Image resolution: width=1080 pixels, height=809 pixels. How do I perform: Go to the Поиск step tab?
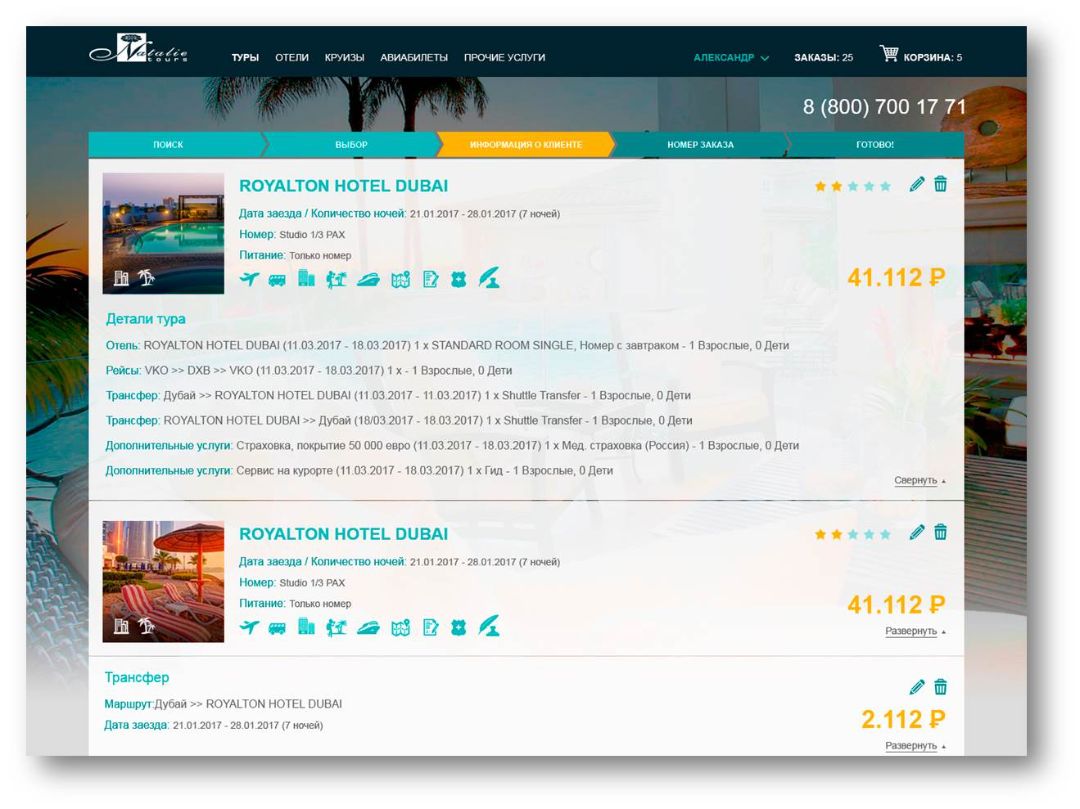(168, 145)
